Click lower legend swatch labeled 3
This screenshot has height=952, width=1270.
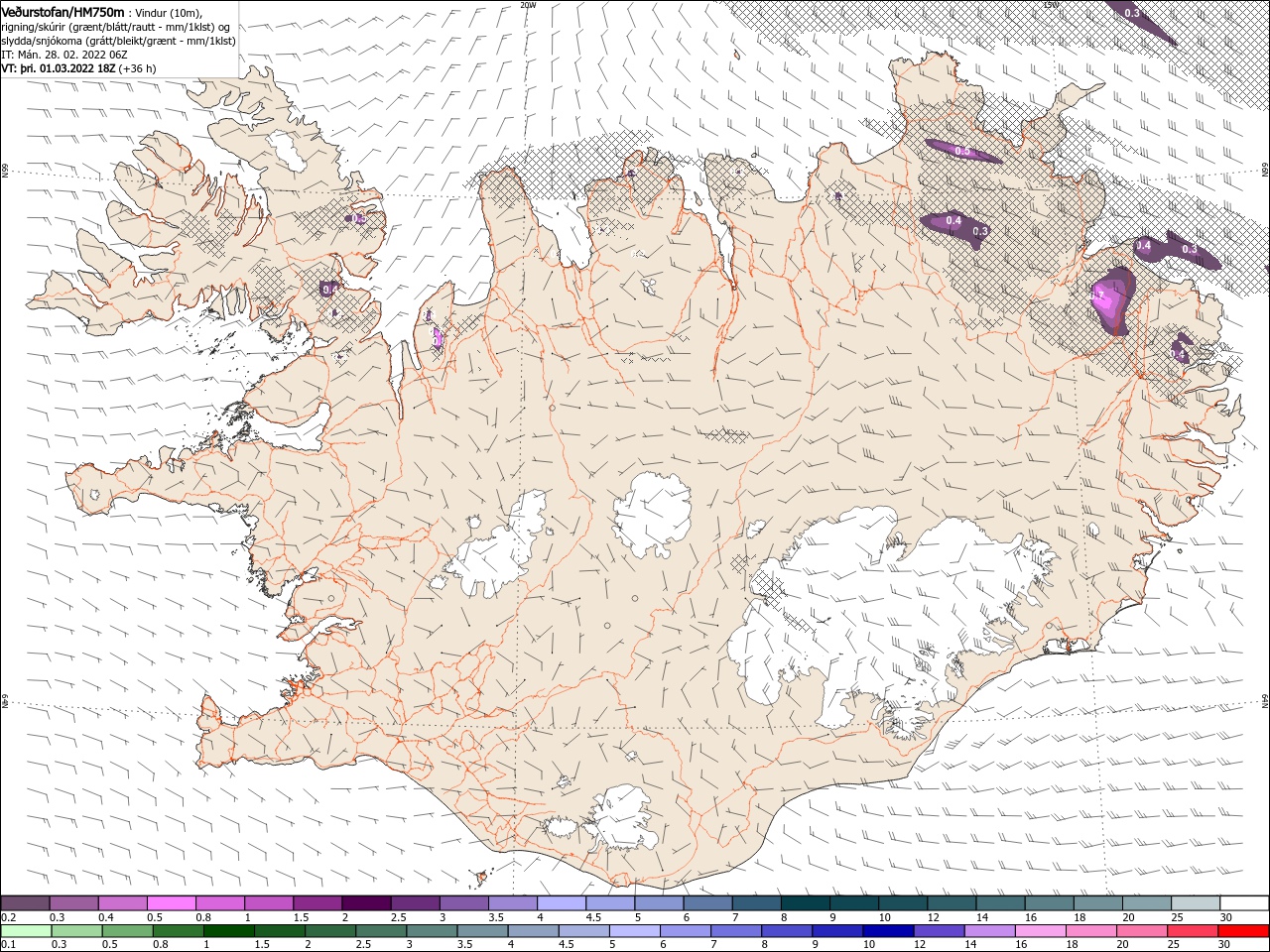[x=432, y=931]
